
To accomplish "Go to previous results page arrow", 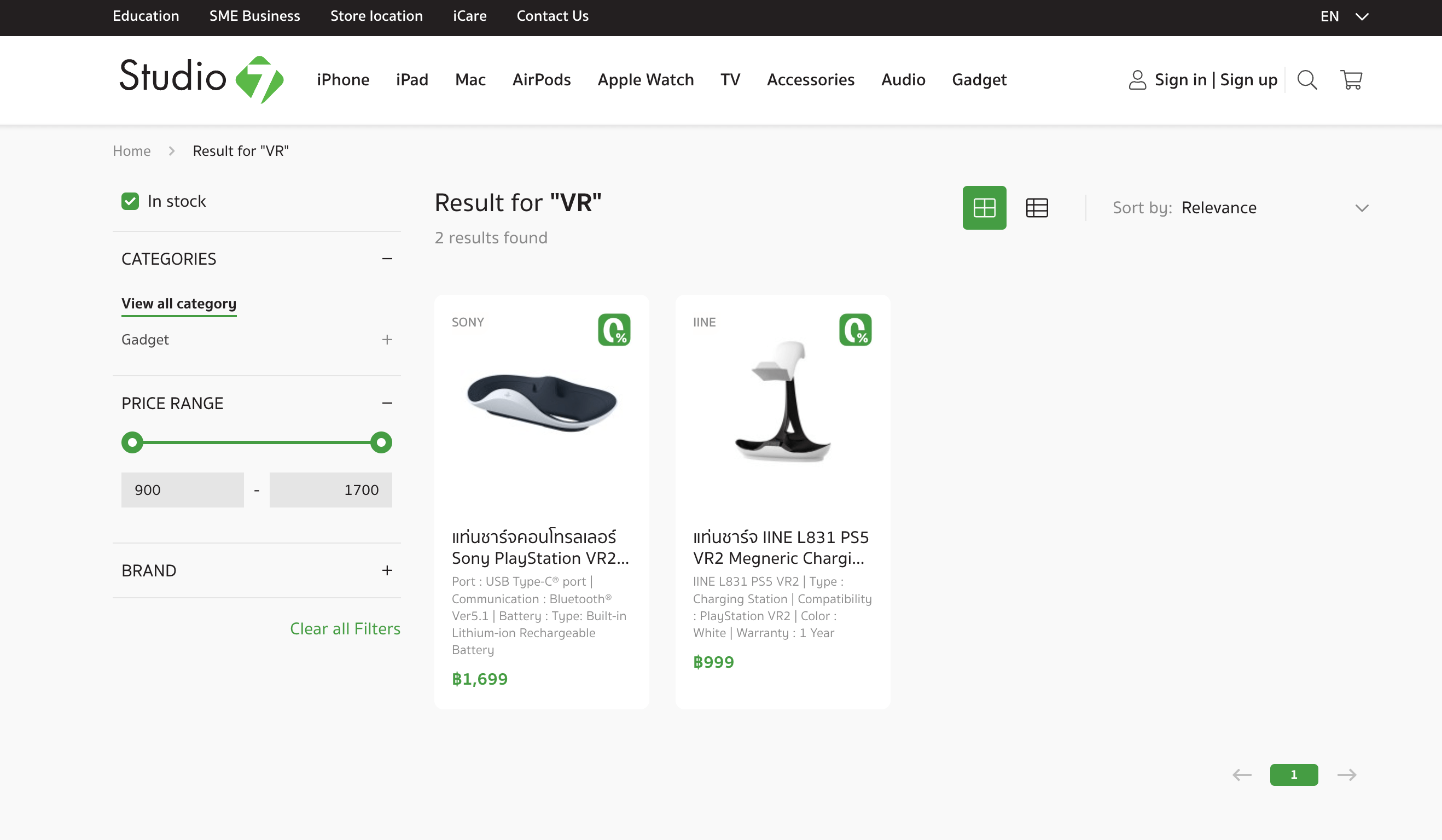I will [x=1242, y=775].
